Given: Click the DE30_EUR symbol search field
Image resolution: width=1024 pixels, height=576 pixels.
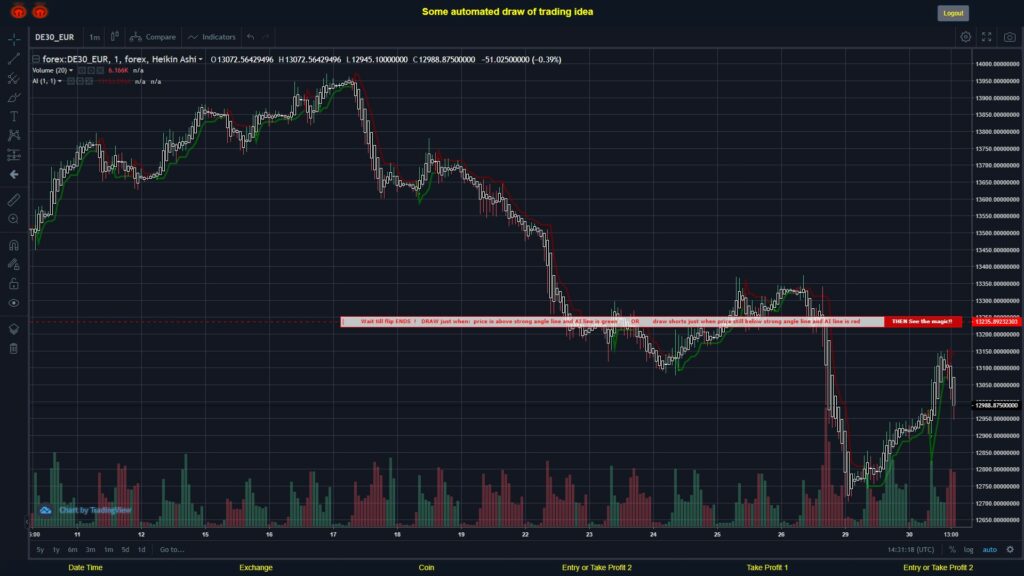Looking at the screenshot, I should pyautogui.click(x=55, y=37).
